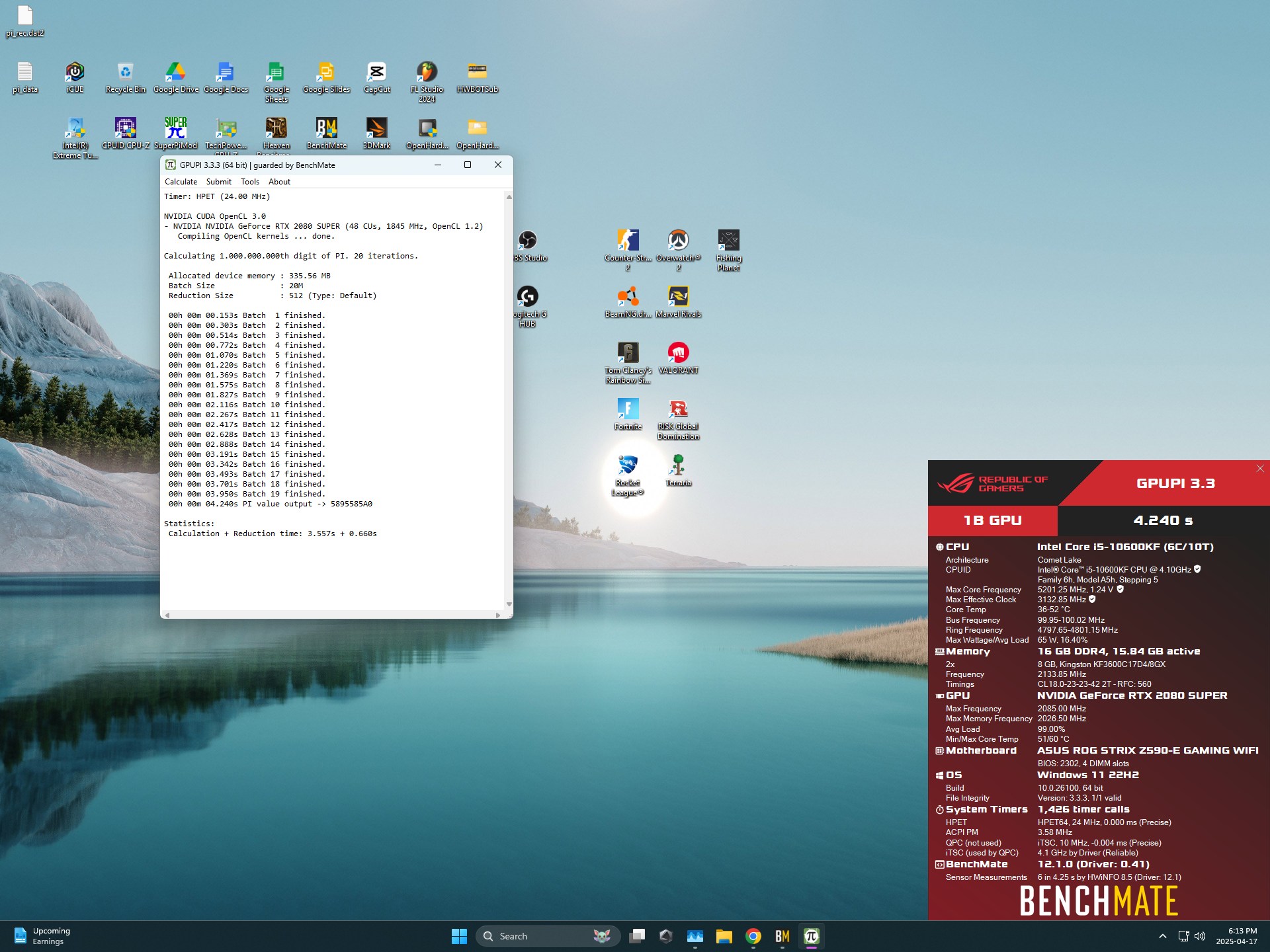Image resolution: width=1270 pixels, height=952 pixels.
Task: Launch 3DMark from desktop
Action: click(376, 134)
